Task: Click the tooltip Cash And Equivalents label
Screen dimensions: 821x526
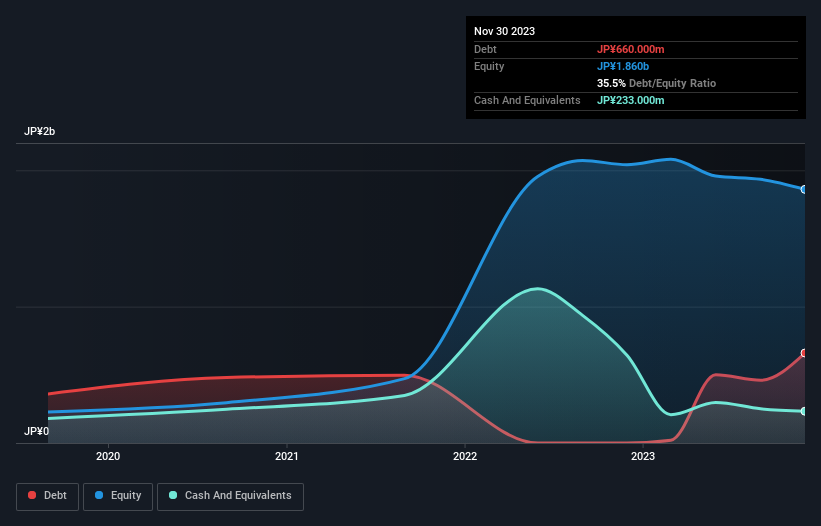Action: pos(527,100)
